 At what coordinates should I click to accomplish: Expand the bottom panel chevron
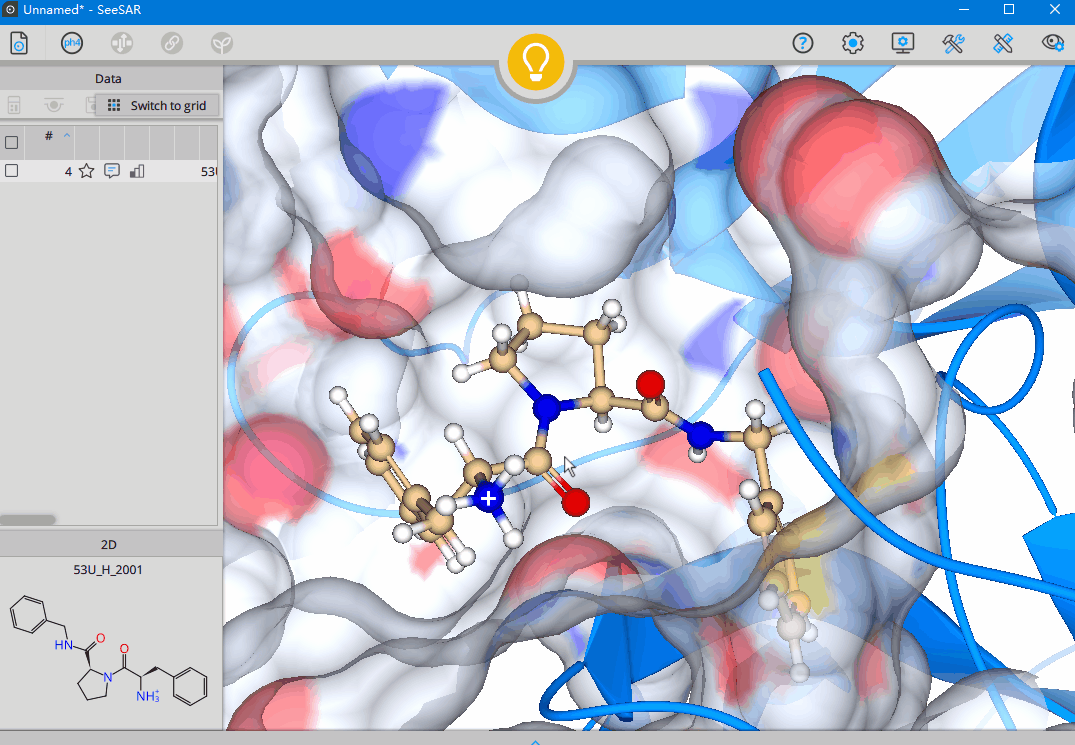[536, 741]
